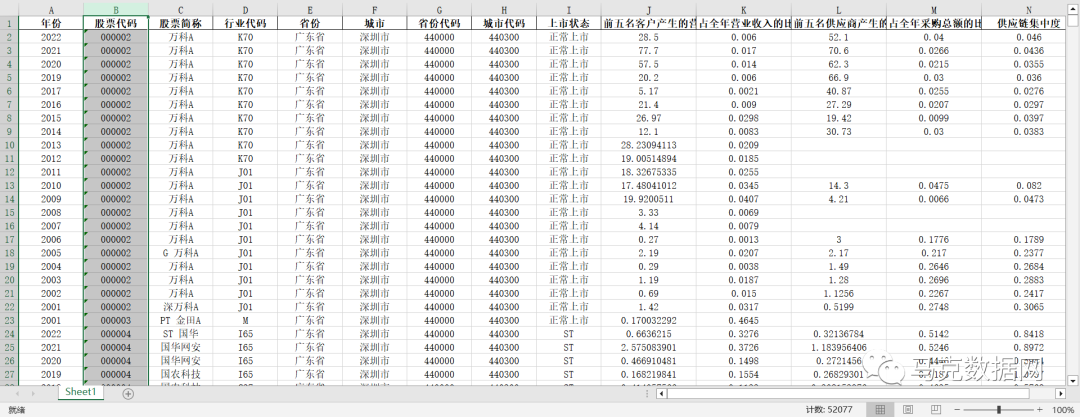1080x417 pixels.
Task: Open zoom dialog via 100% label
Action: pos(1063,410)
